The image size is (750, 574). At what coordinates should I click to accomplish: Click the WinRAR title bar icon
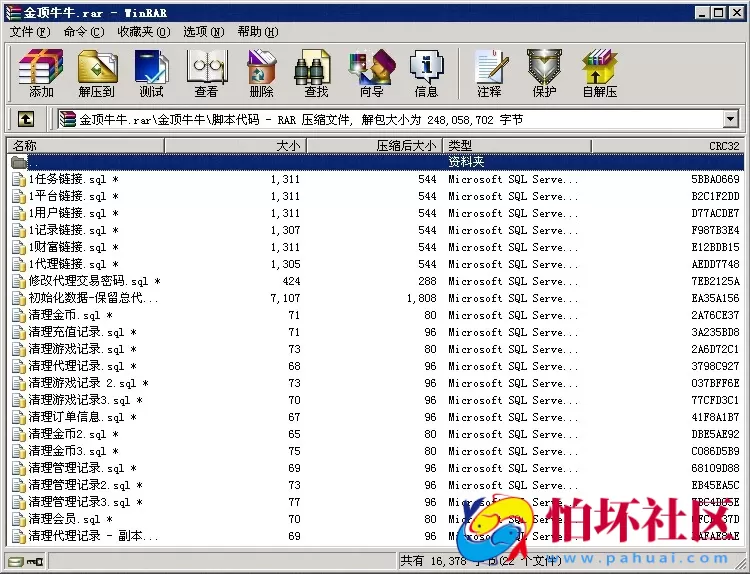[x=13, y=12]
